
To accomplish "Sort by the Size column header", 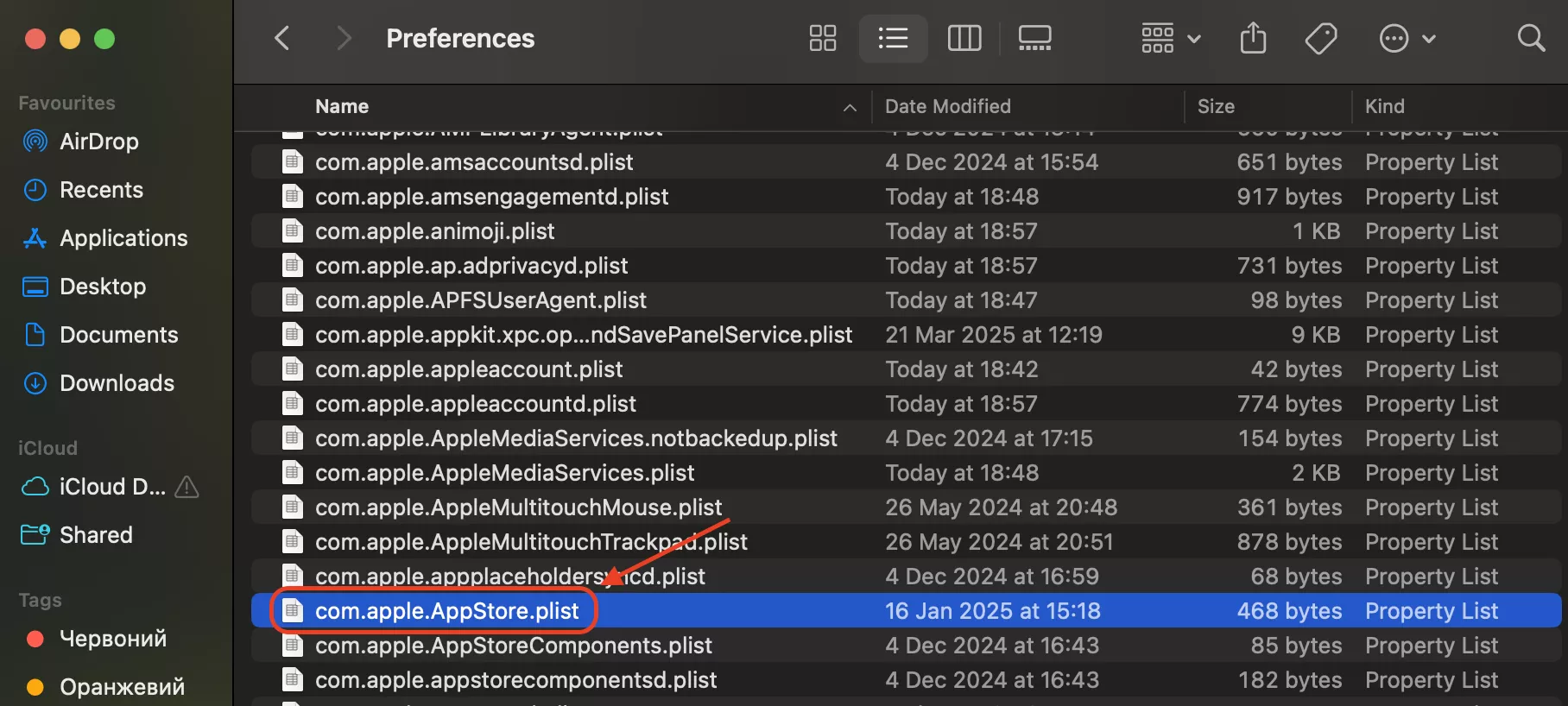I will pos(1216,106).
